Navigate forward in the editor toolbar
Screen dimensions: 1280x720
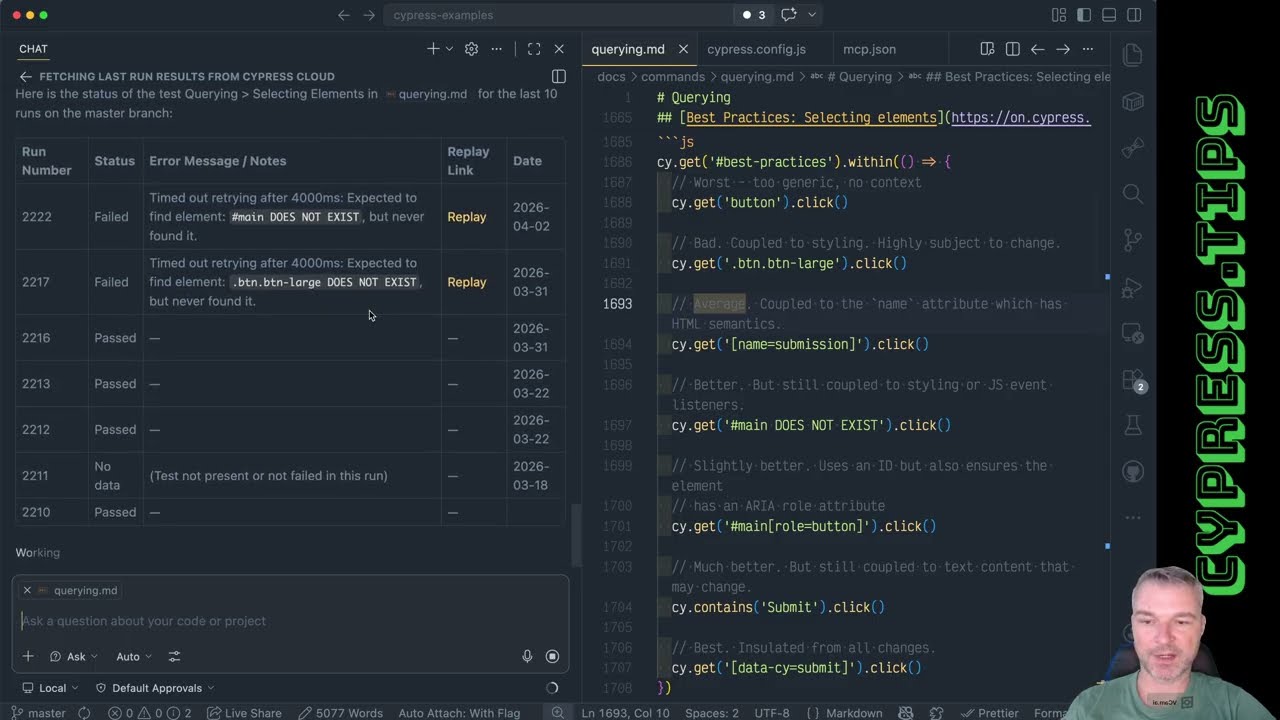(x=1062, y=49)
